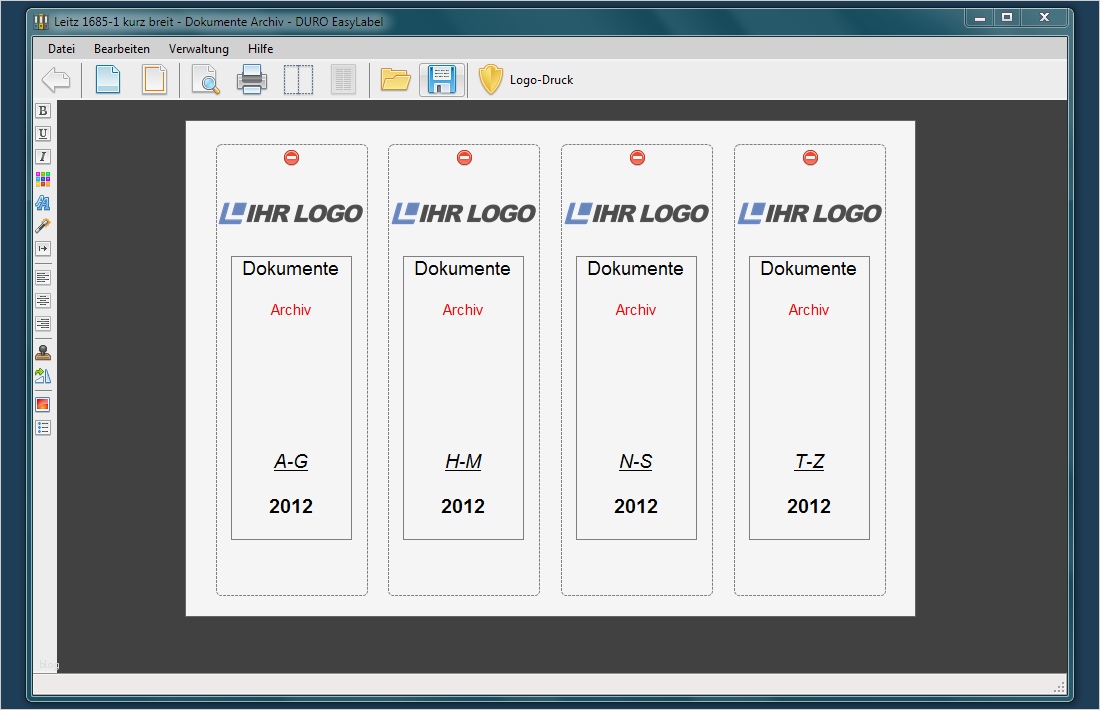The width and height of the screenshot is (1100, 710).
Task: Select the underlined 'N-S' text
Action: tap(636, 462)
